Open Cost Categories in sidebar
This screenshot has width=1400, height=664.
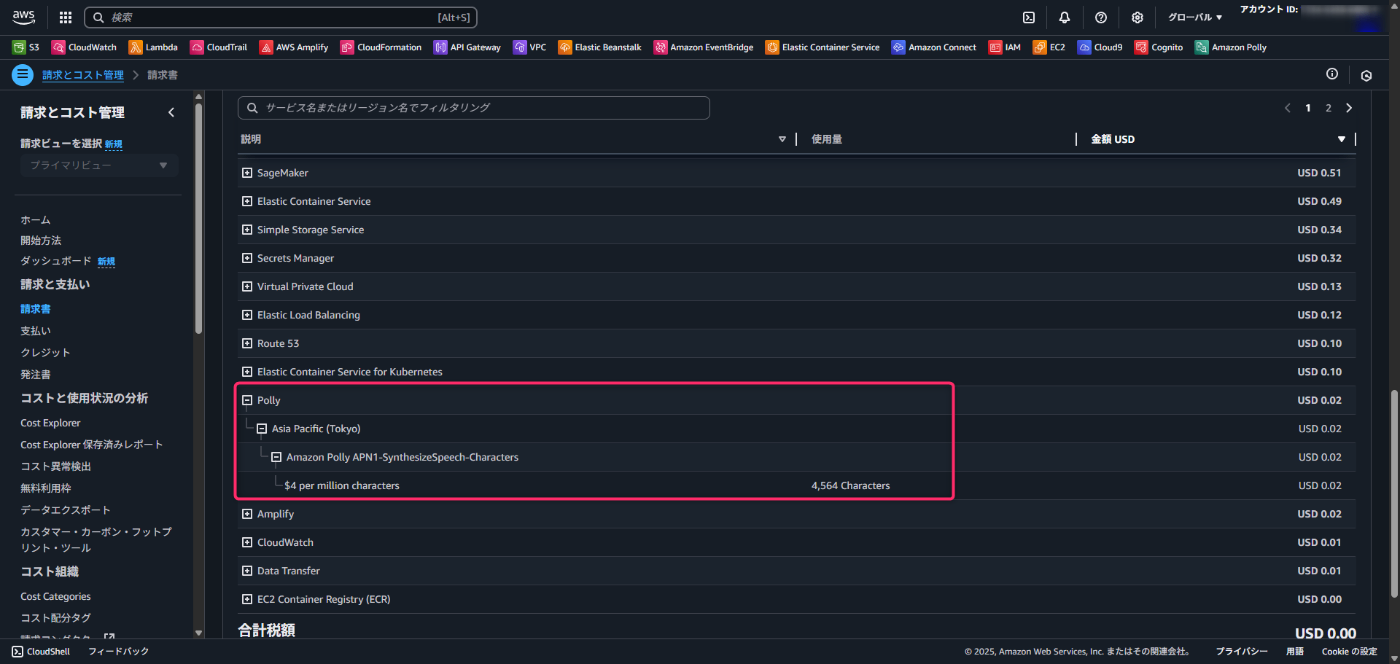click(x=55, y=596)
